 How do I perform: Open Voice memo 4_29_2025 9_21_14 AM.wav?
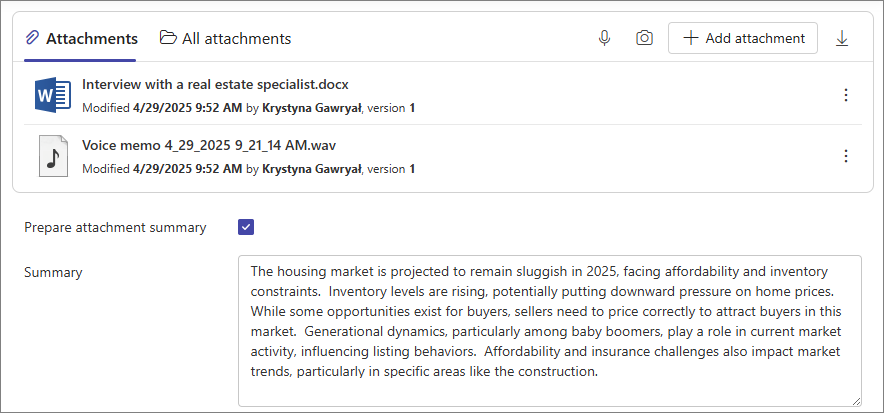209,146
